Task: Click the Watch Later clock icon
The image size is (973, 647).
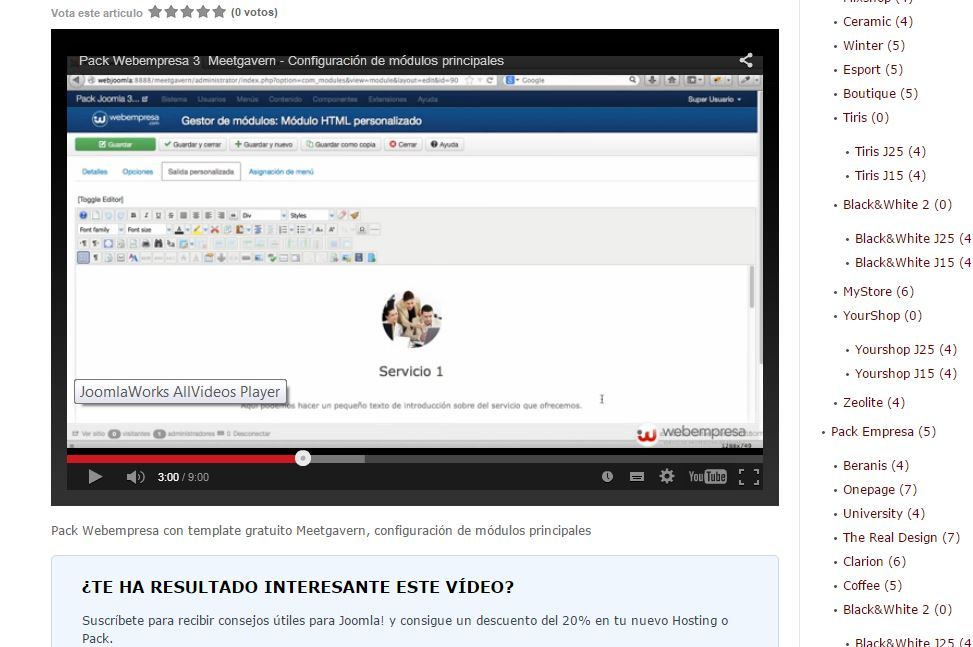Action: [607, 476]
